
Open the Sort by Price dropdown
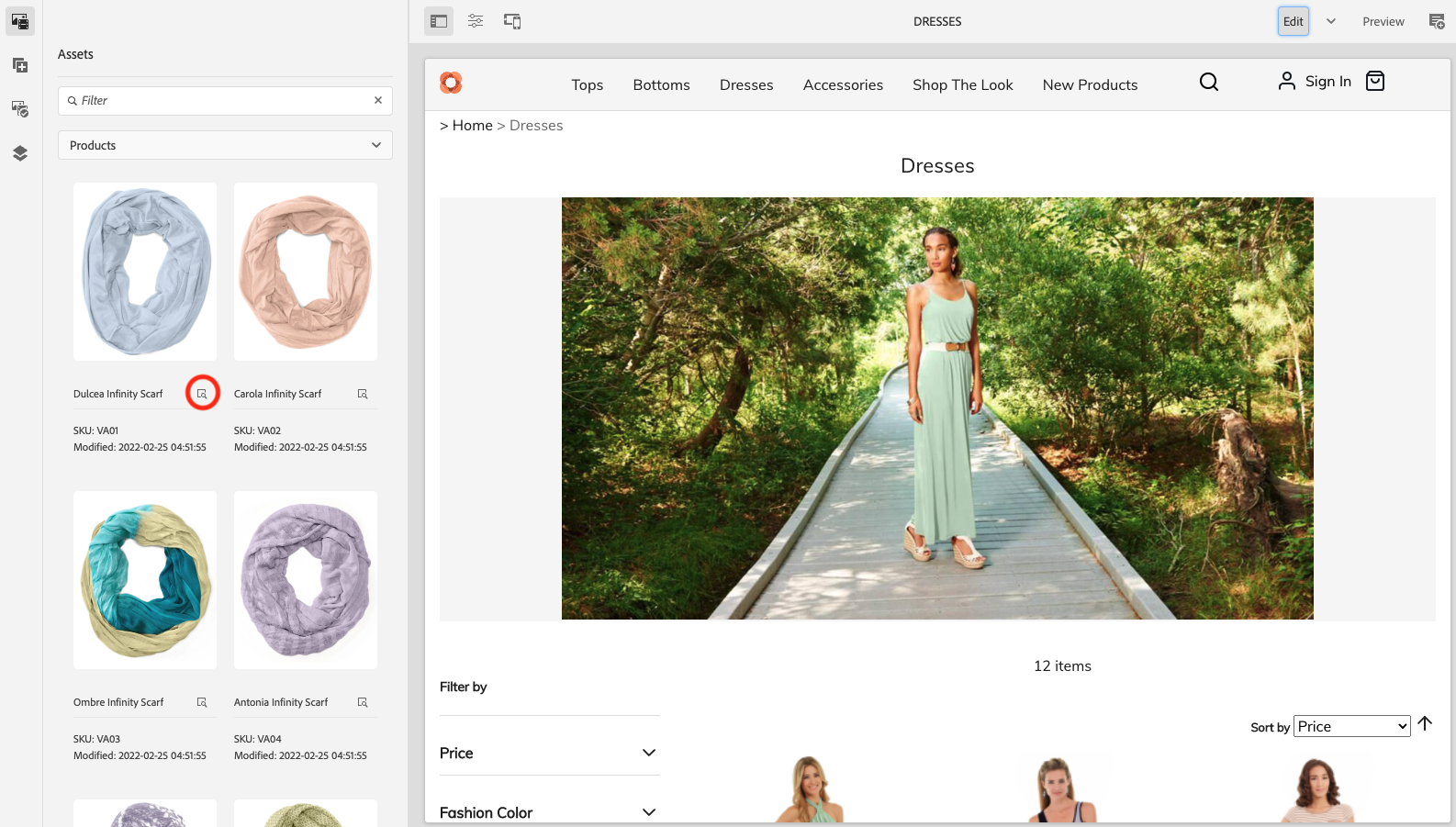[1351, 726]
